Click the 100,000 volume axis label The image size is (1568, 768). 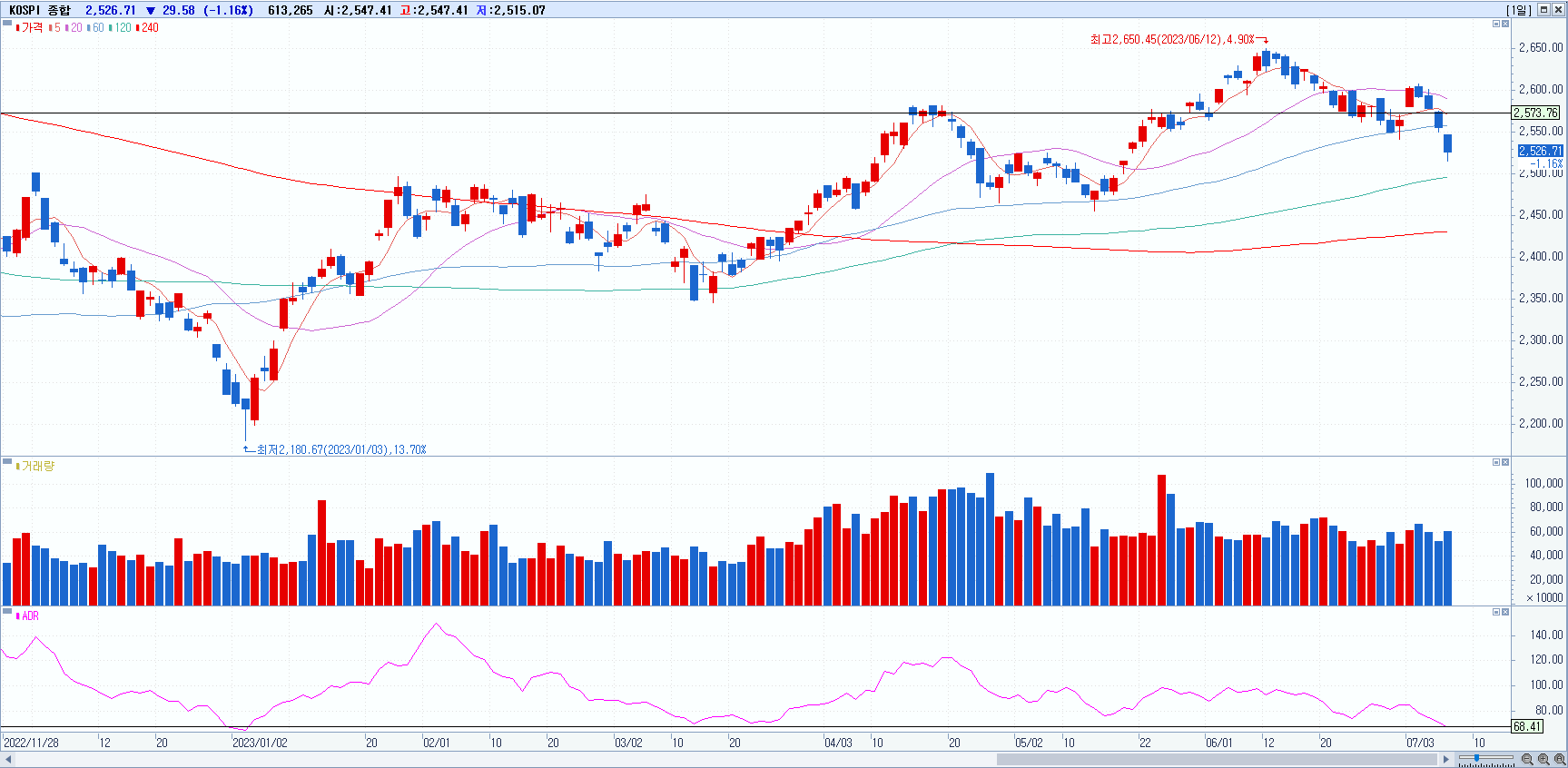pyautogui.click(x=1543, y=483)
